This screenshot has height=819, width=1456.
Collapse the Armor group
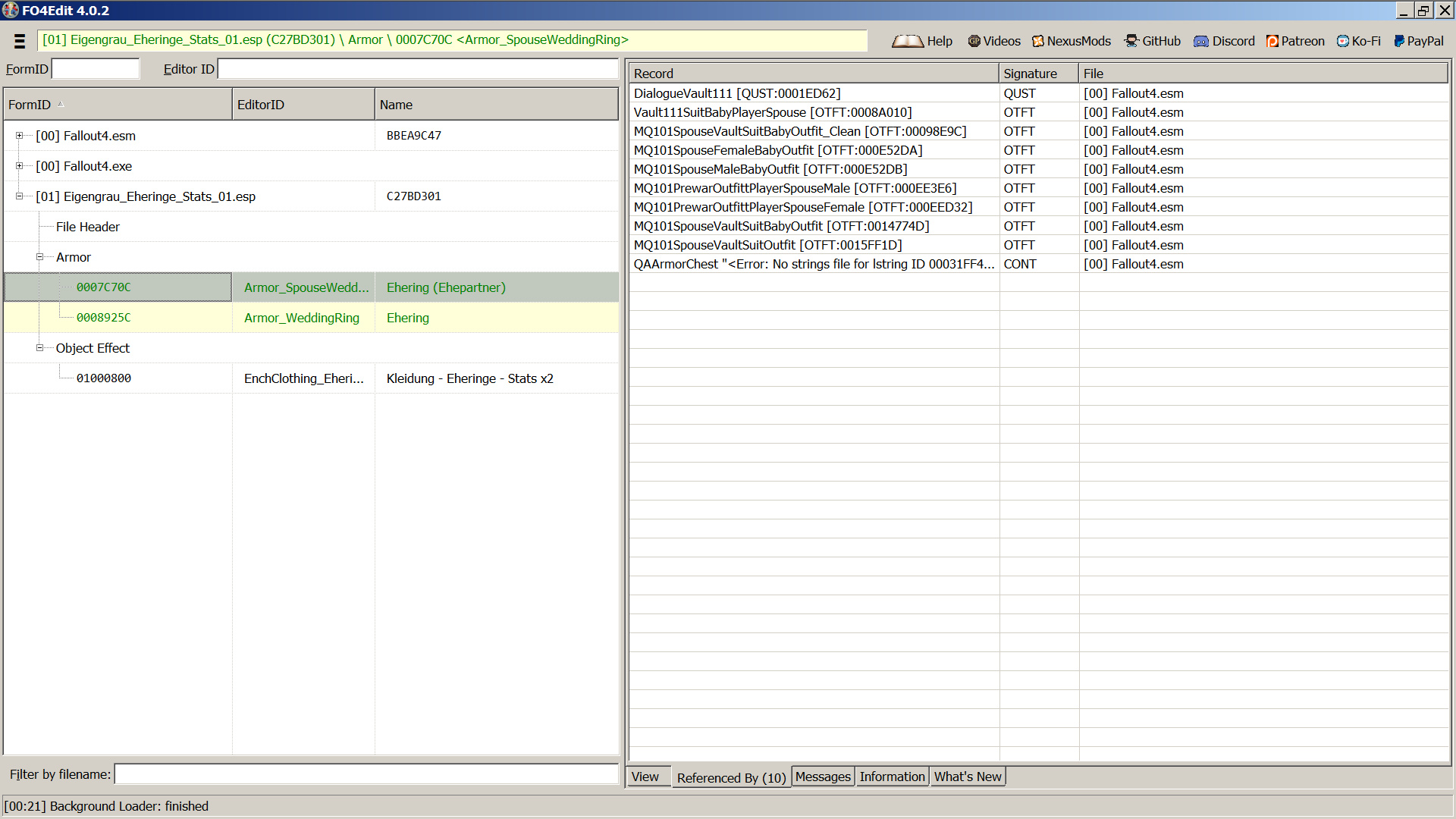[x=39, y=257]
